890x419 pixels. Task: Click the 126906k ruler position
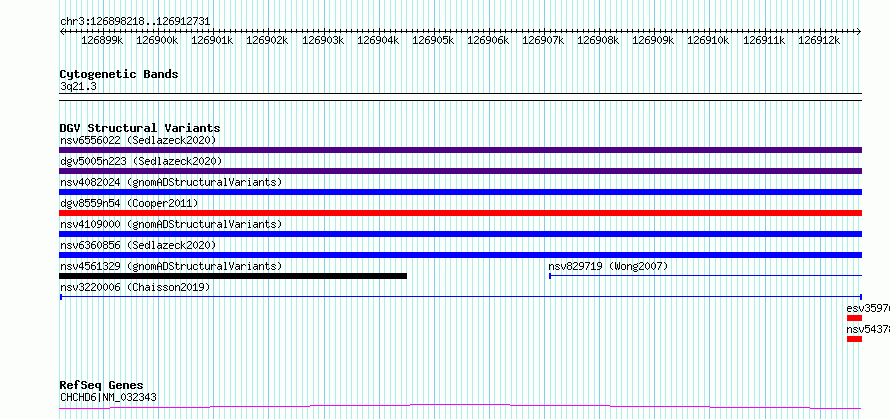[488, 41]
